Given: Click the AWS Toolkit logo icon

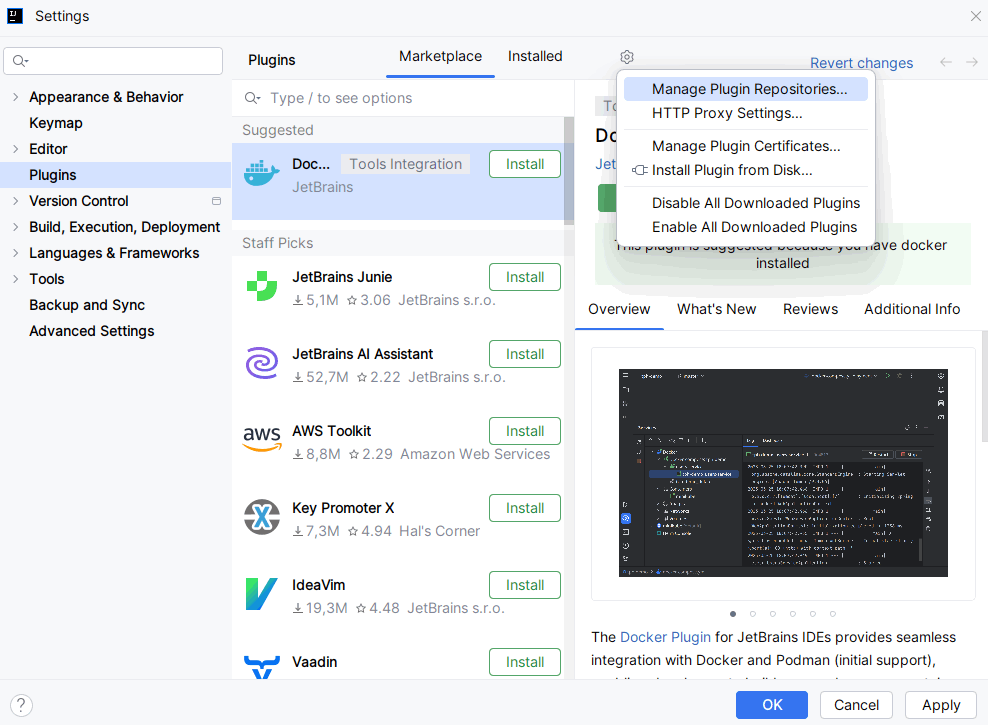Looking at the screenshot, I should (x=262, y=441).
